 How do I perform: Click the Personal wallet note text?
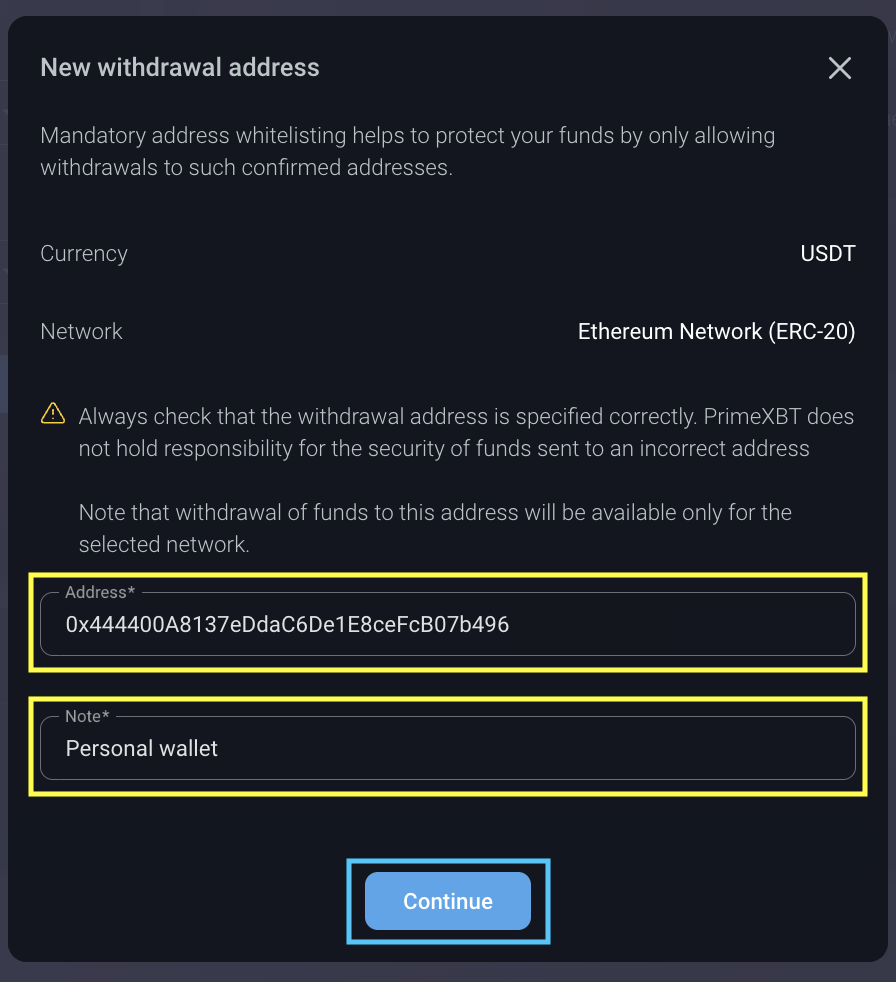[142, 748]
